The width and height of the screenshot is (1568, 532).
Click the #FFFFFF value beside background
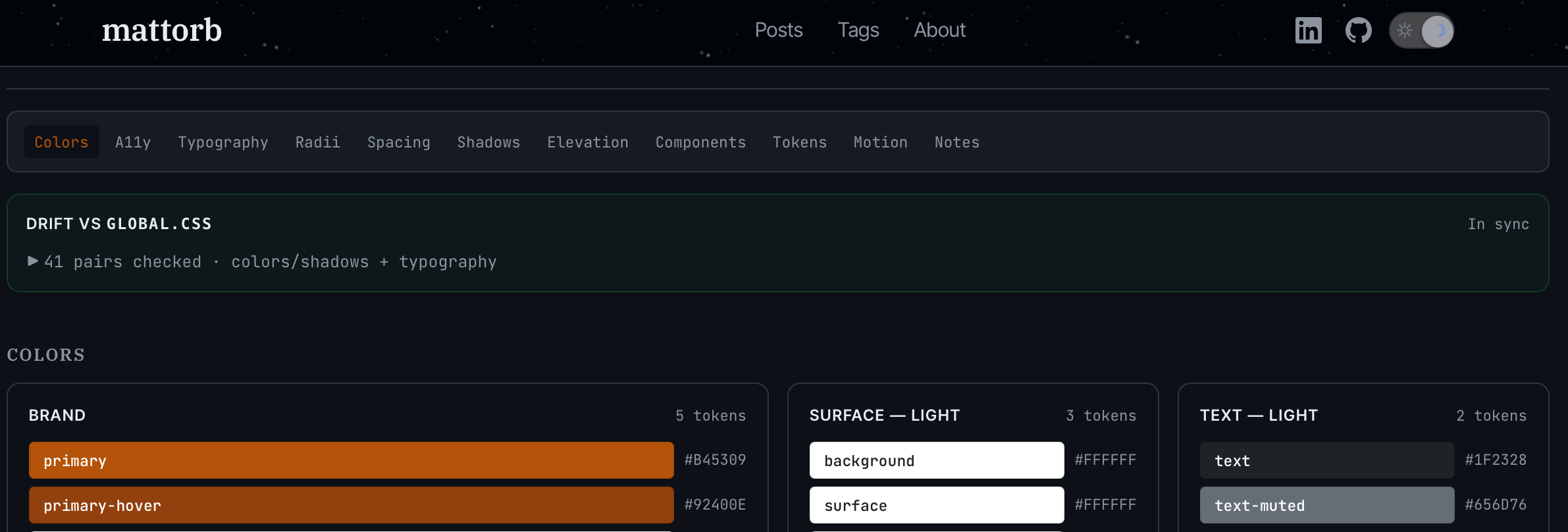[1106, 460]
